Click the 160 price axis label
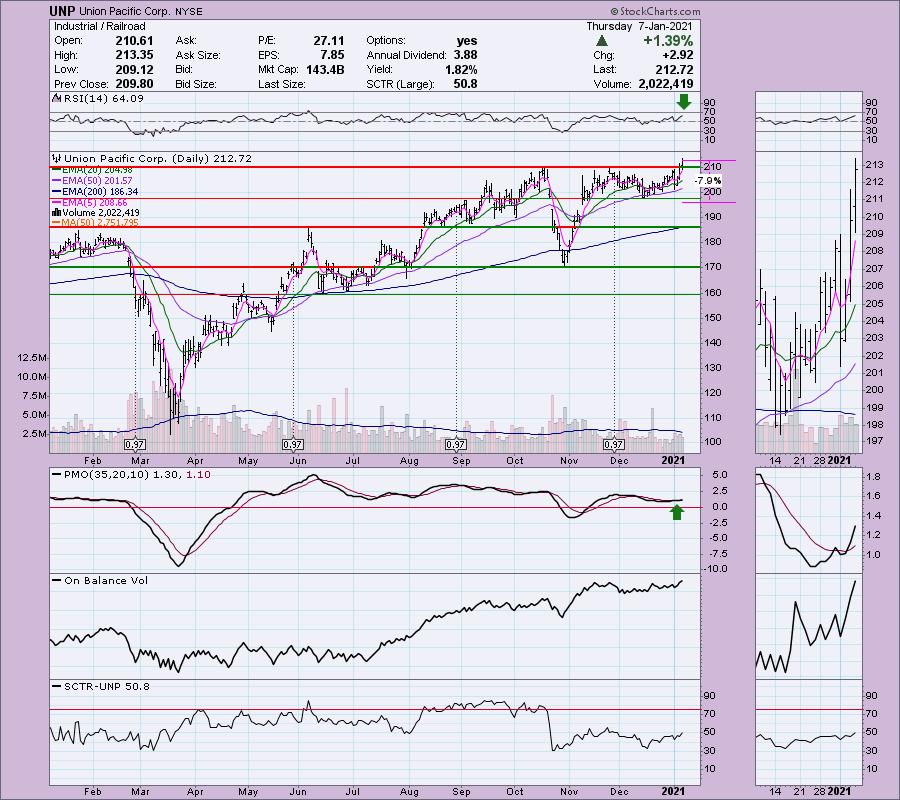 (713, 293)
